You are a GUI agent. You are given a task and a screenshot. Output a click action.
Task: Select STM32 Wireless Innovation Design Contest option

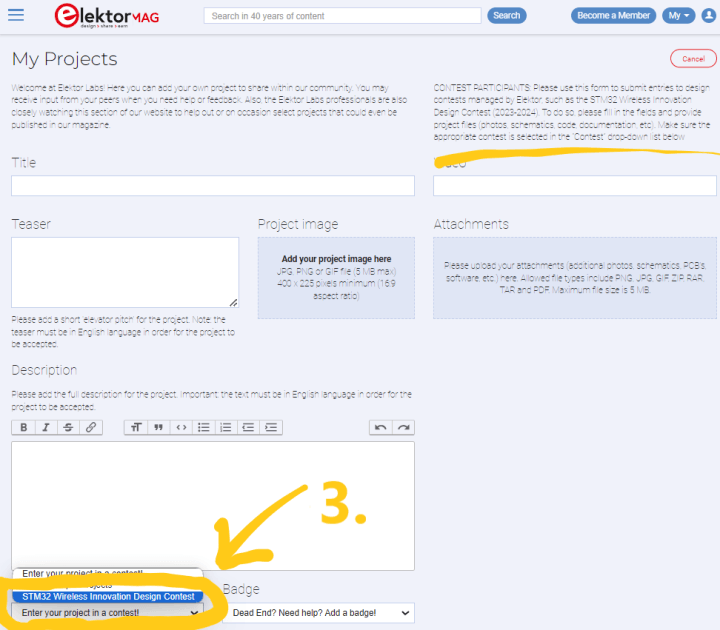click(108, 597)
